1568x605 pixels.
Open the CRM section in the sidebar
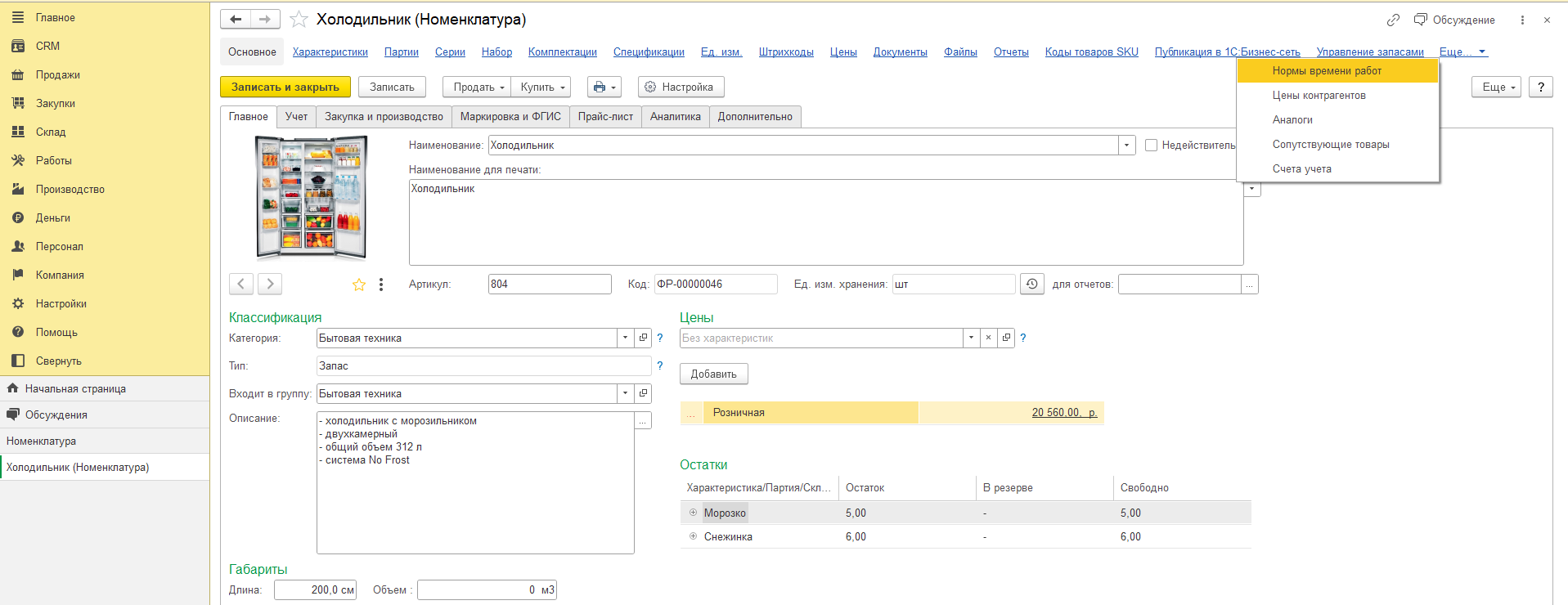pyautogui.click(x=47, y=46)
